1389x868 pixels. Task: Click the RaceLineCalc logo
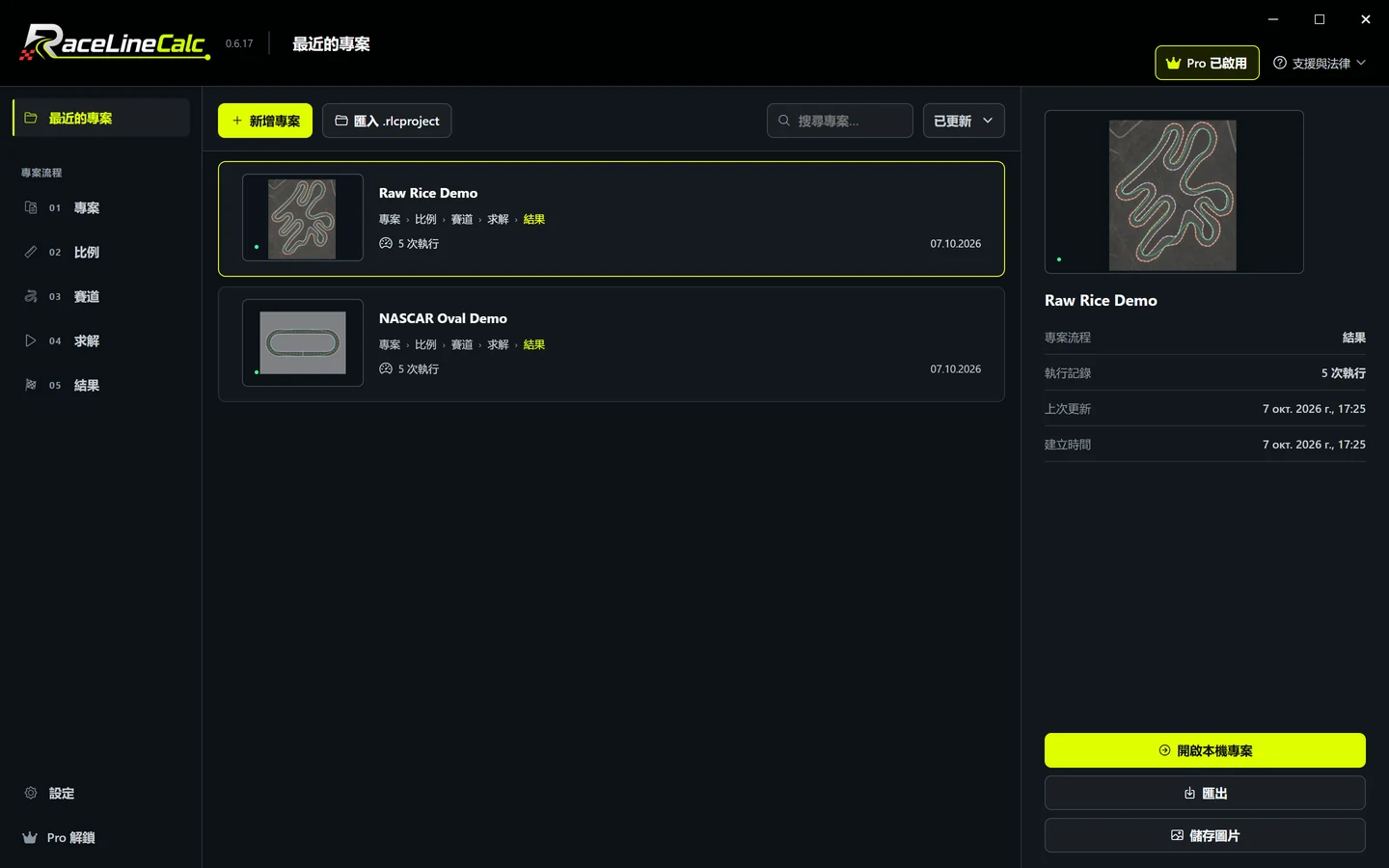click(114, 42)
